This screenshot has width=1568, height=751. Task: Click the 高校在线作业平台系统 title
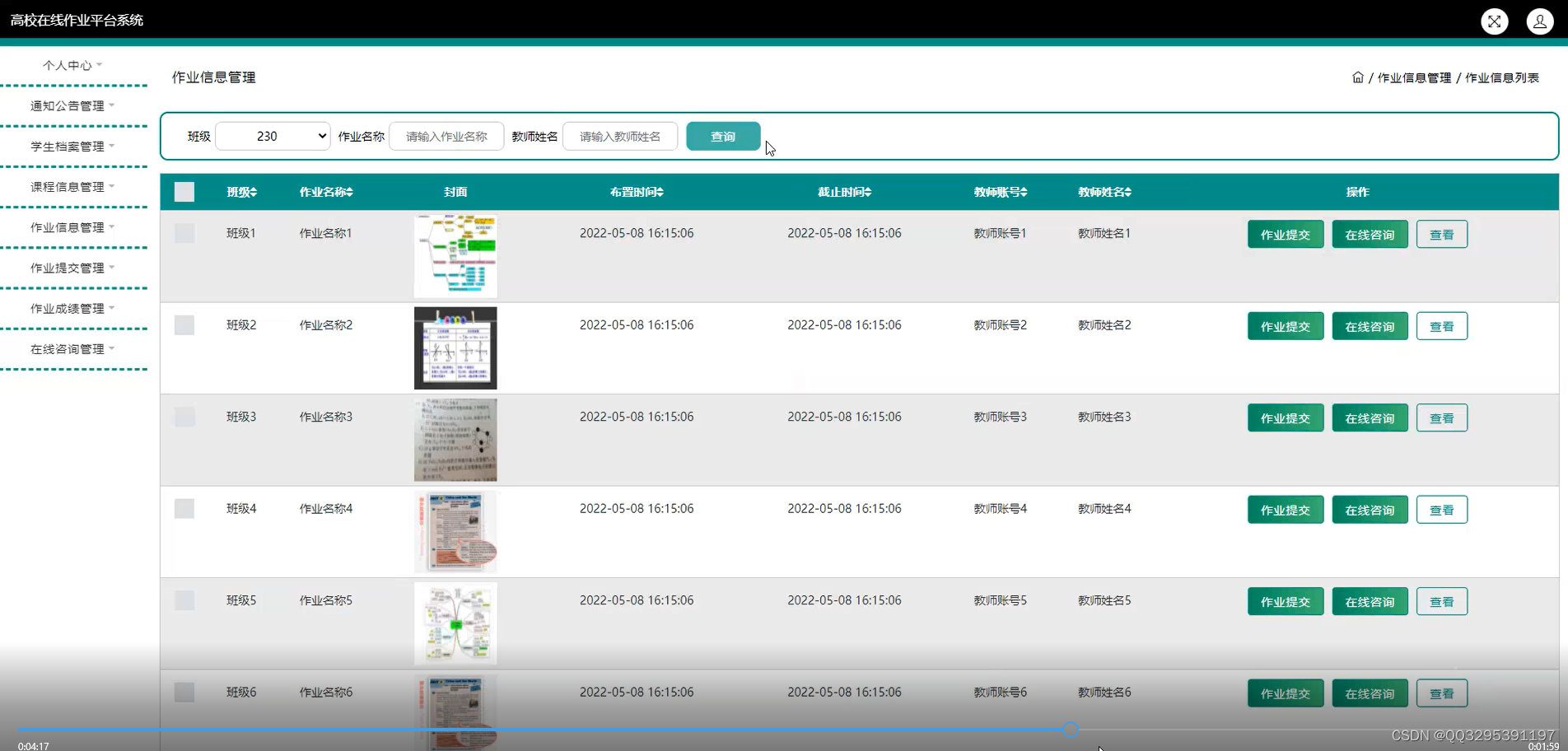point(77,20)
